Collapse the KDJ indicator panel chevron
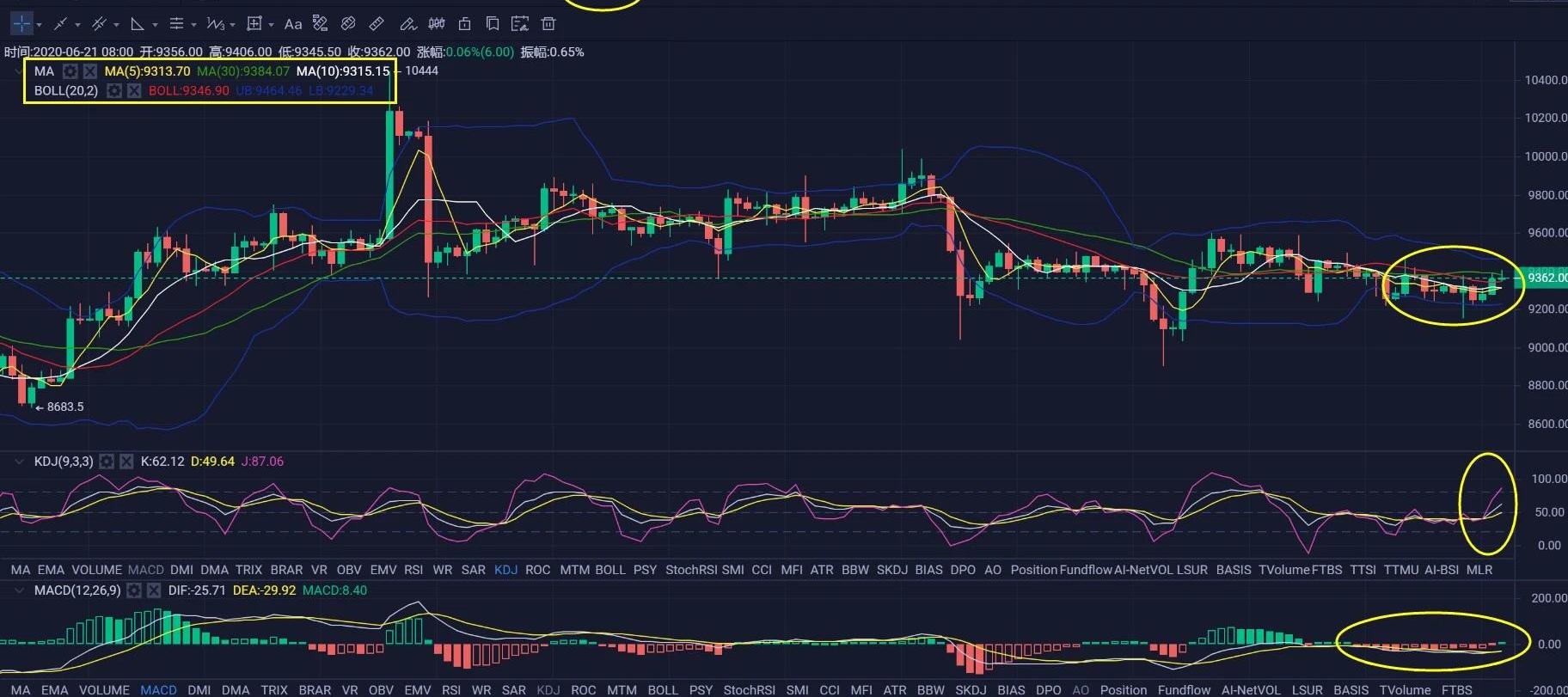Viewport: 1568px width, 697px height. pos(18,462)
